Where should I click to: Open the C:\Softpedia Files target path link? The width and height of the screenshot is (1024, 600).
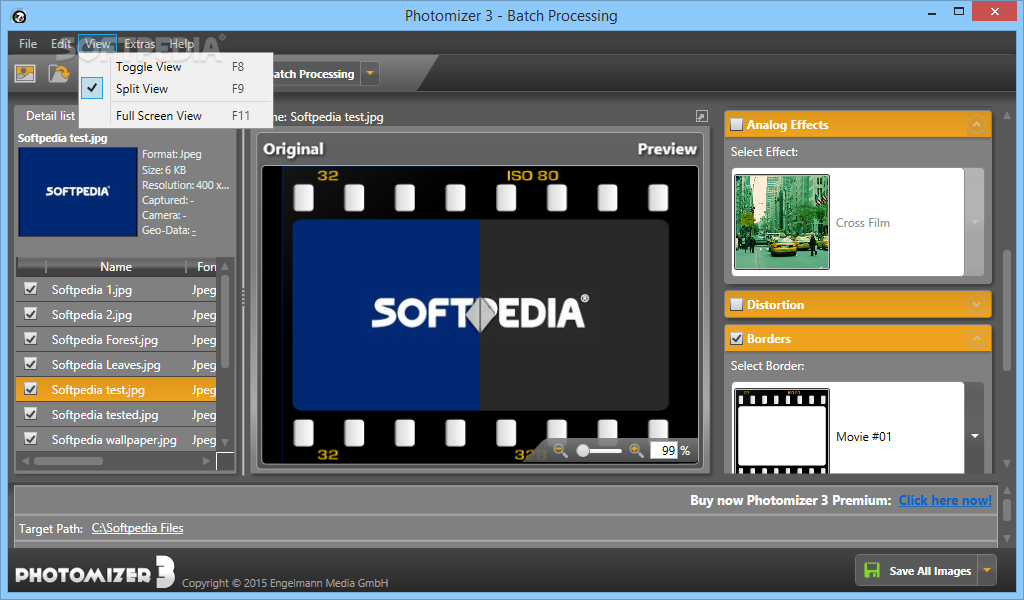[137, 528]
